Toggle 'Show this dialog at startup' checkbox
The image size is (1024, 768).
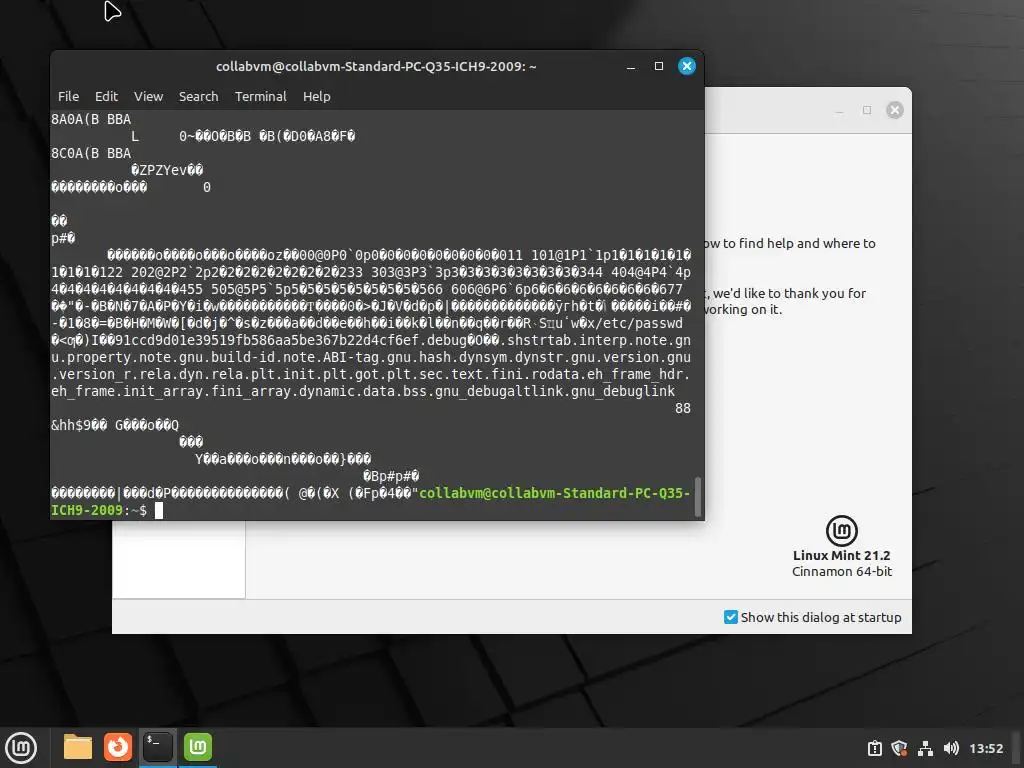tap(731, 617)
